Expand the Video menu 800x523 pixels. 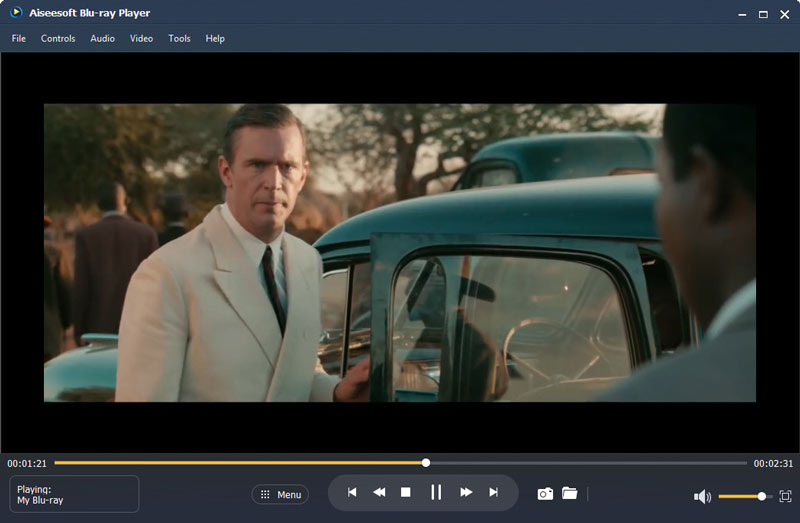tap(141, 38)
